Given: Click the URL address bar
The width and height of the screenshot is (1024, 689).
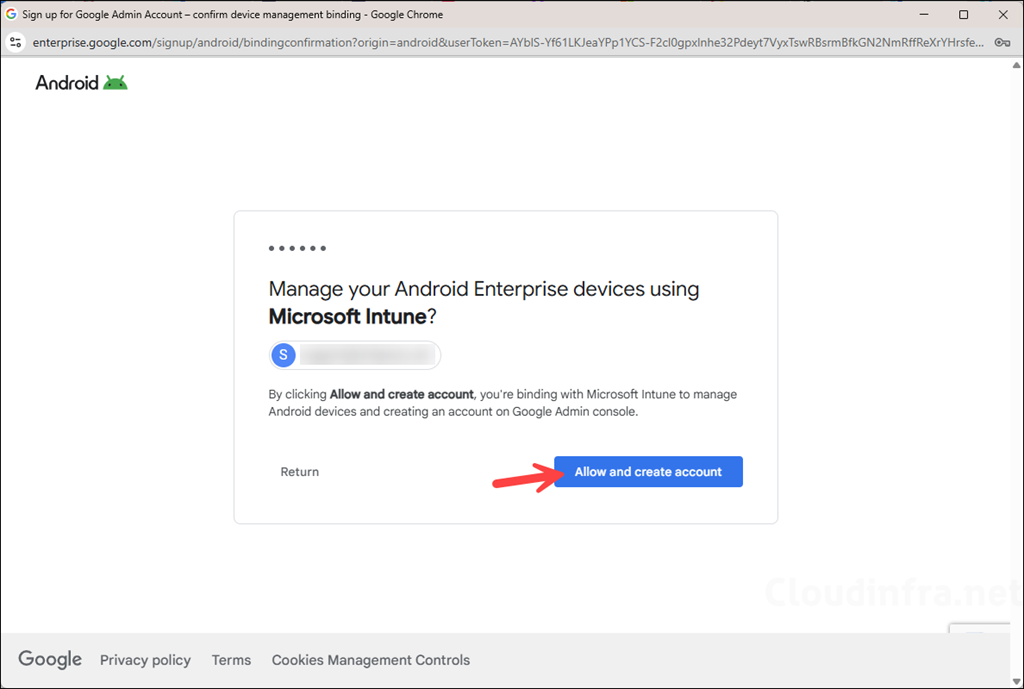Looking at the screenshot, I should point(508,42).
